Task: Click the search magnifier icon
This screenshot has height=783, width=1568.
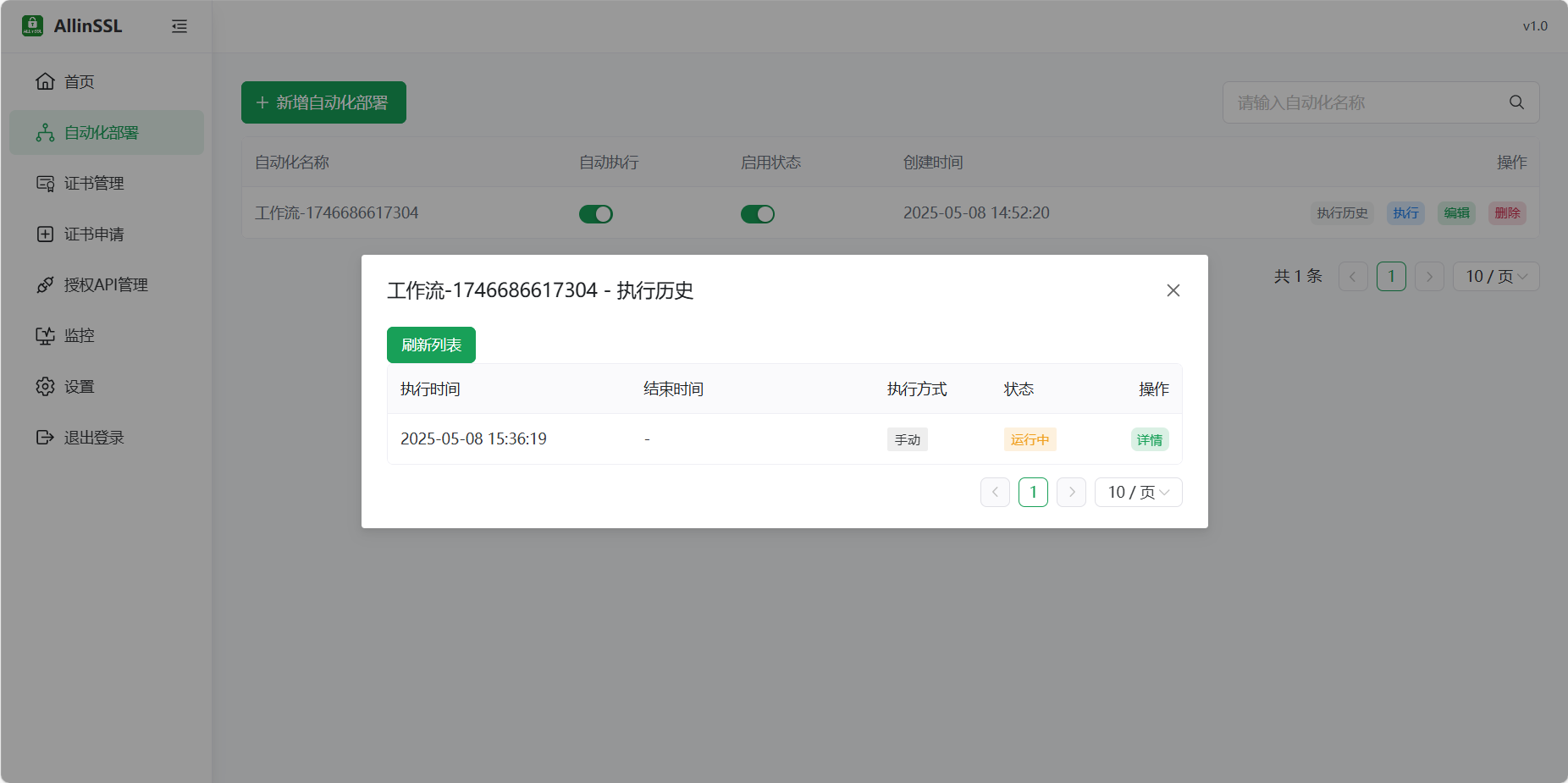Action: [x=1516, y=102]
